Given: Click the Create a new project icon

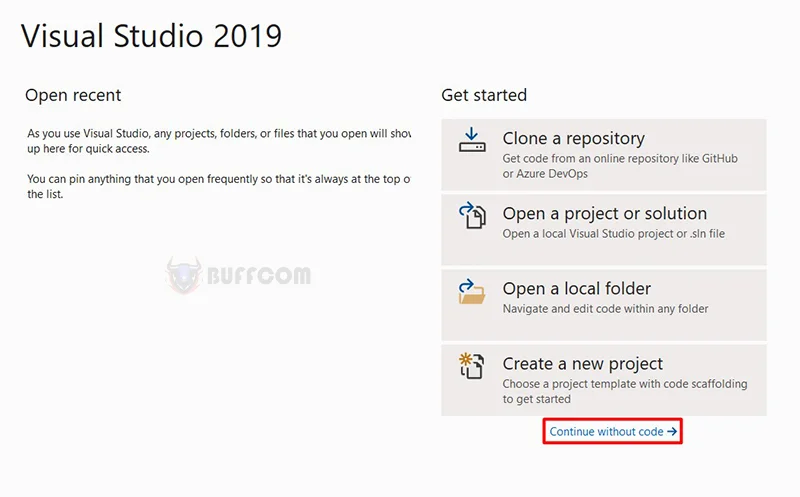Looking at the screenshot, I should [x=471, y=366].
